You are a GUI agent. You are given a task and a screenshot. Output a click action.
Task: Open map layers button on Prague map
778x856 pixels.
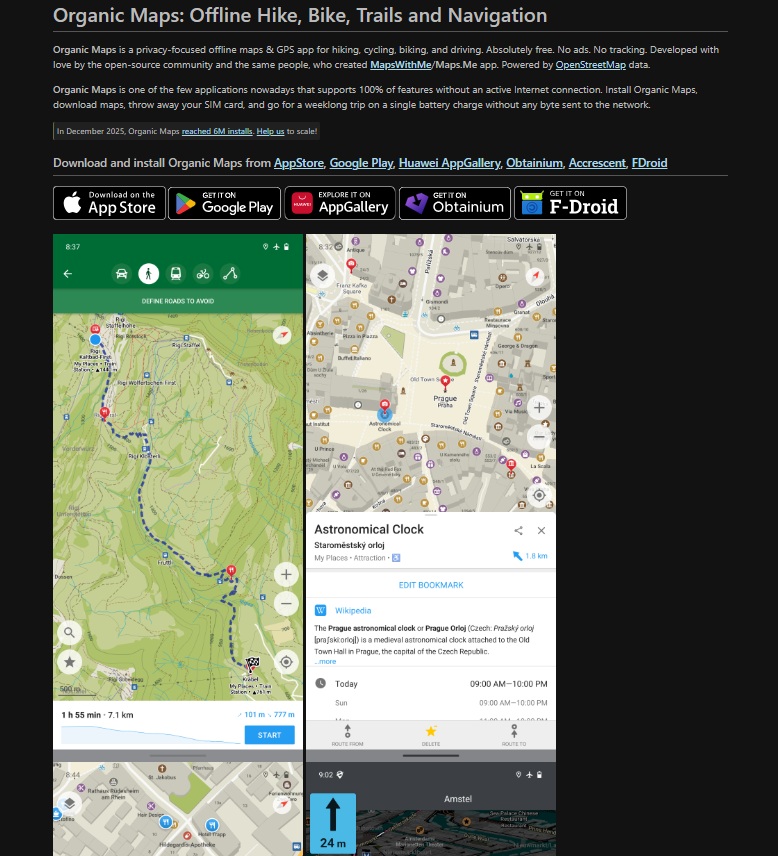(x=323, y=276)
